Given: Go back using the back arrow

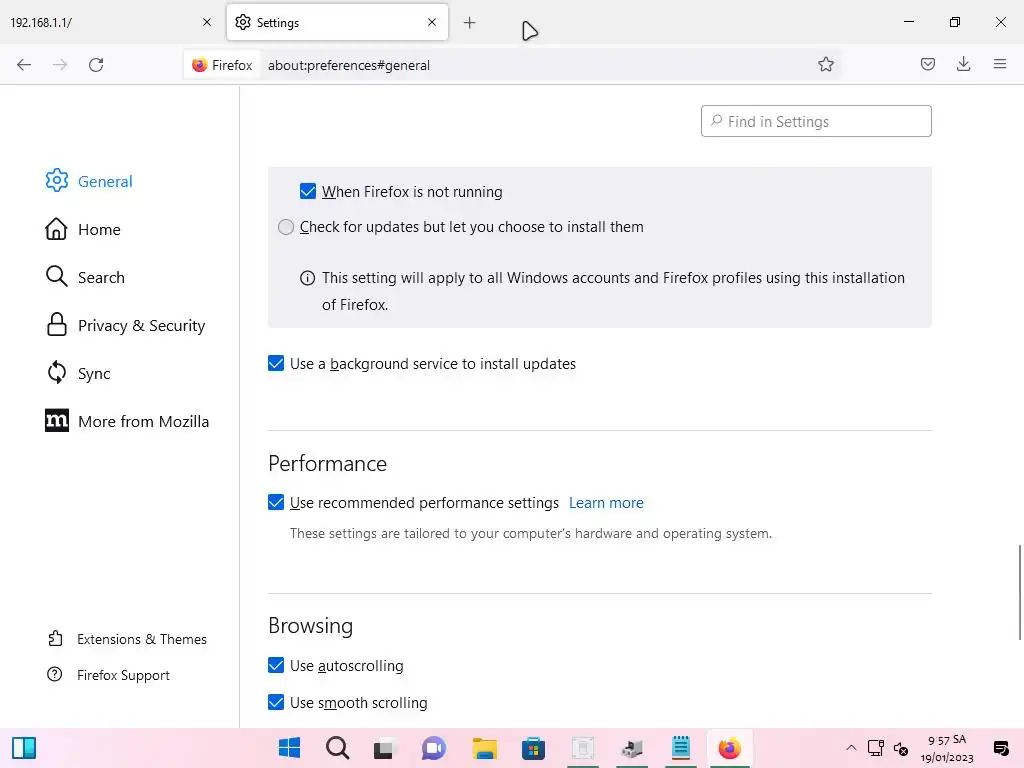Looking at the screenshot, I should (x=24, y=65).
